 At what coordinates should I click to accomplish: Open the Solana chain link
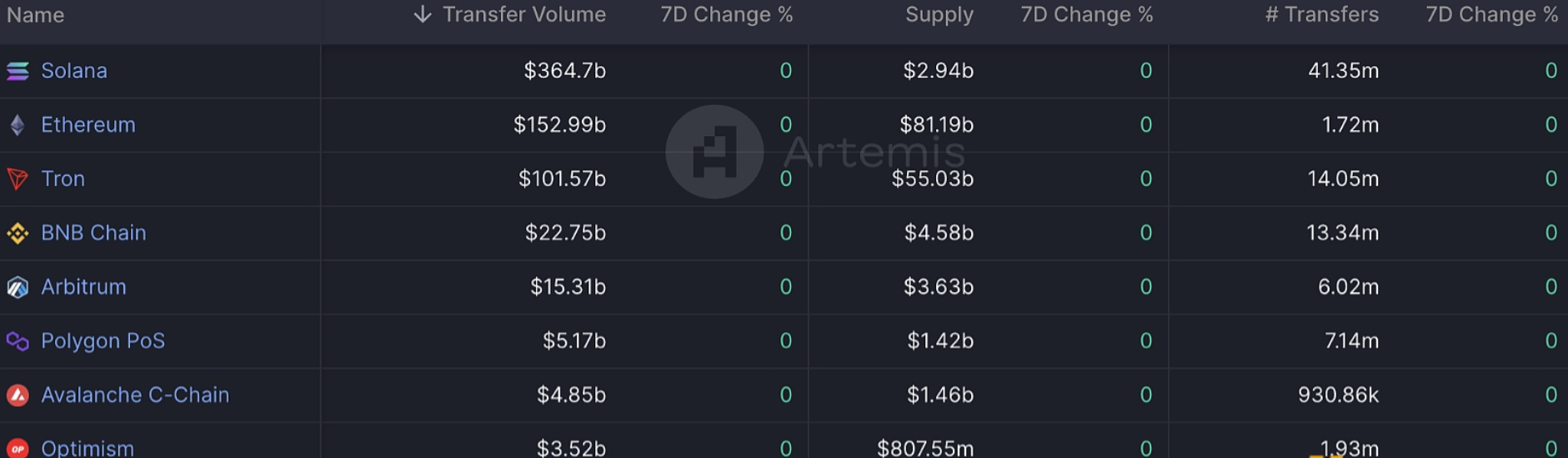click(x=74, y=71)
